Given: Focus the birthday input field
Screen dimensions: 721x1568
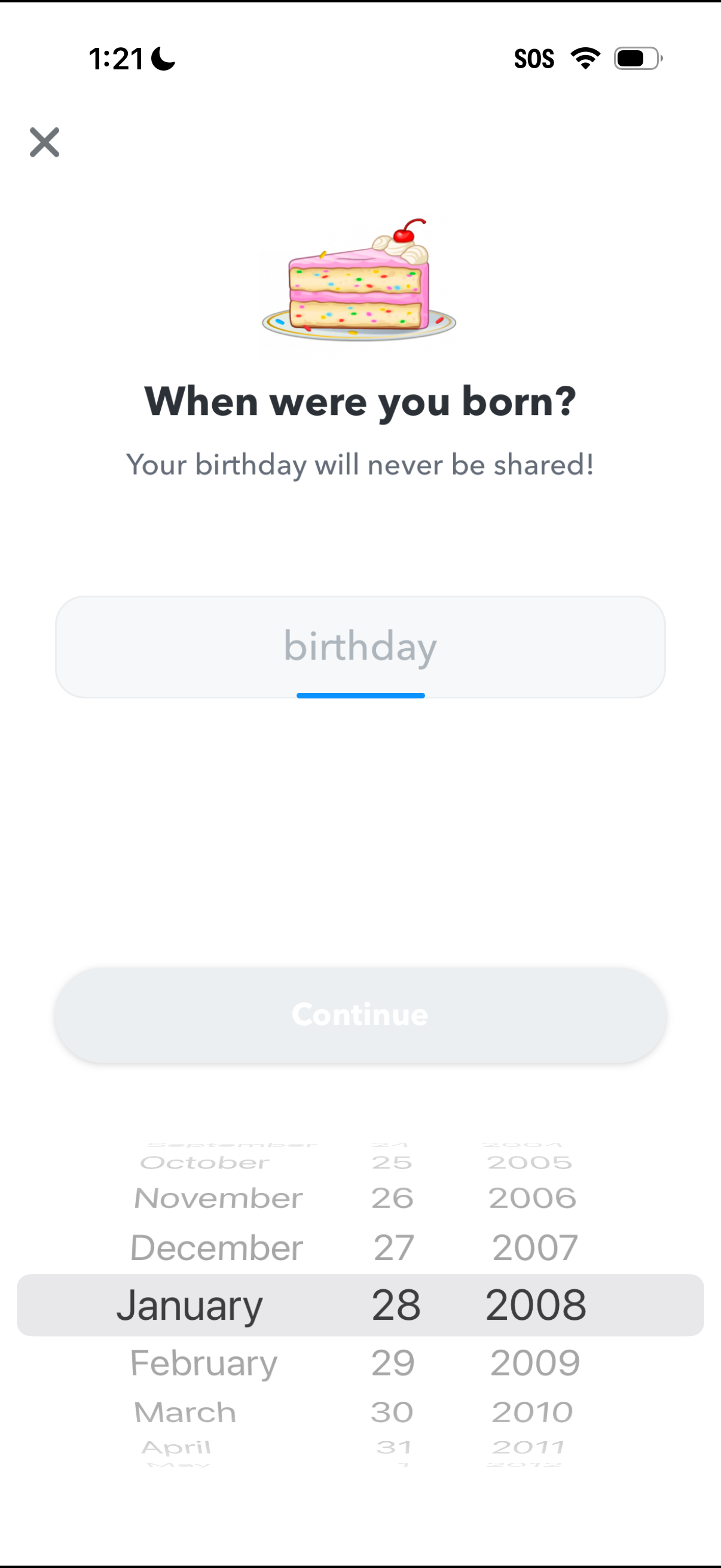Looking at the screenshot, I should 360,646.
